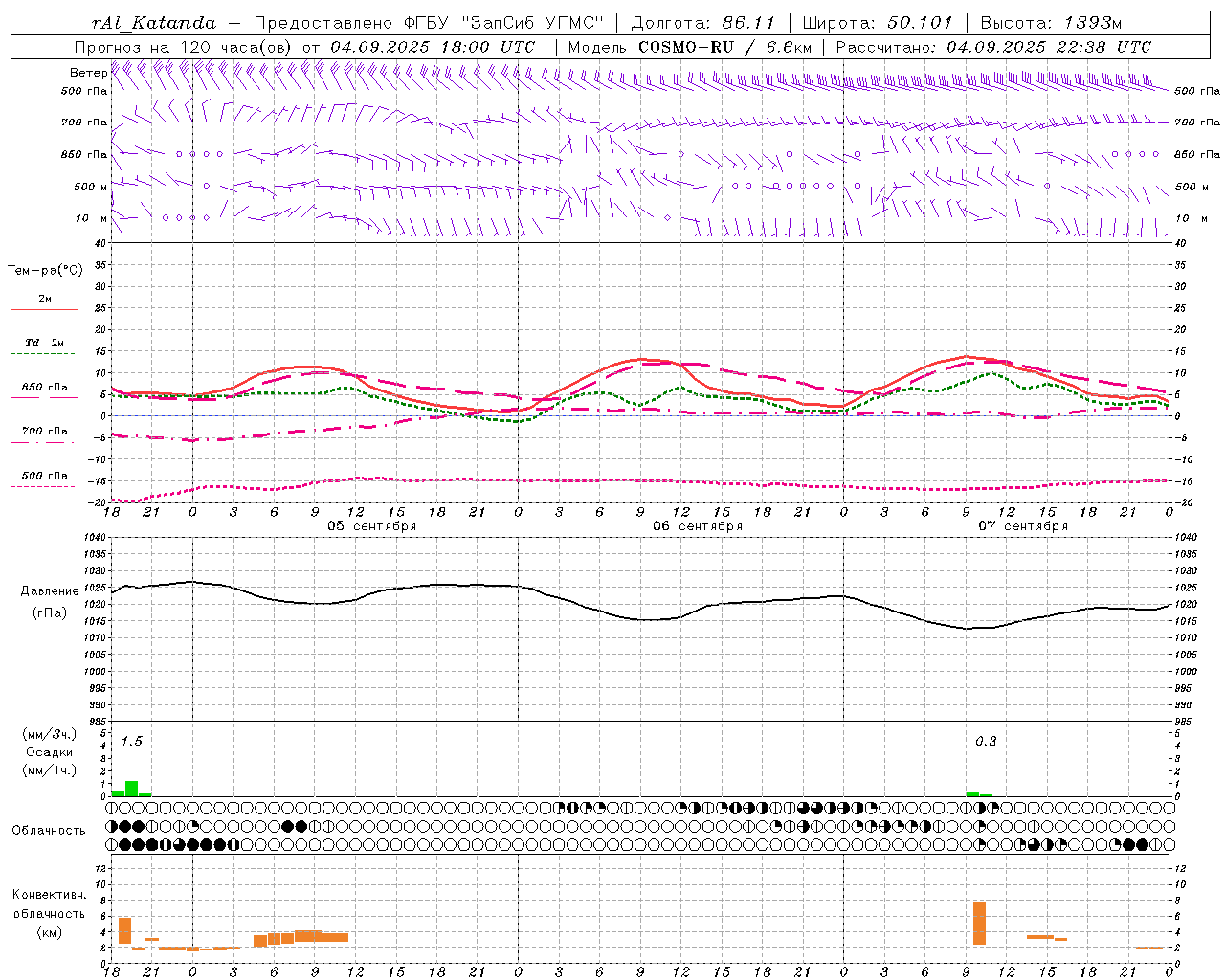Screen dimensions: 1225x980
Task: Click the left pressure axis value 1040
Action: click(93, 538)
